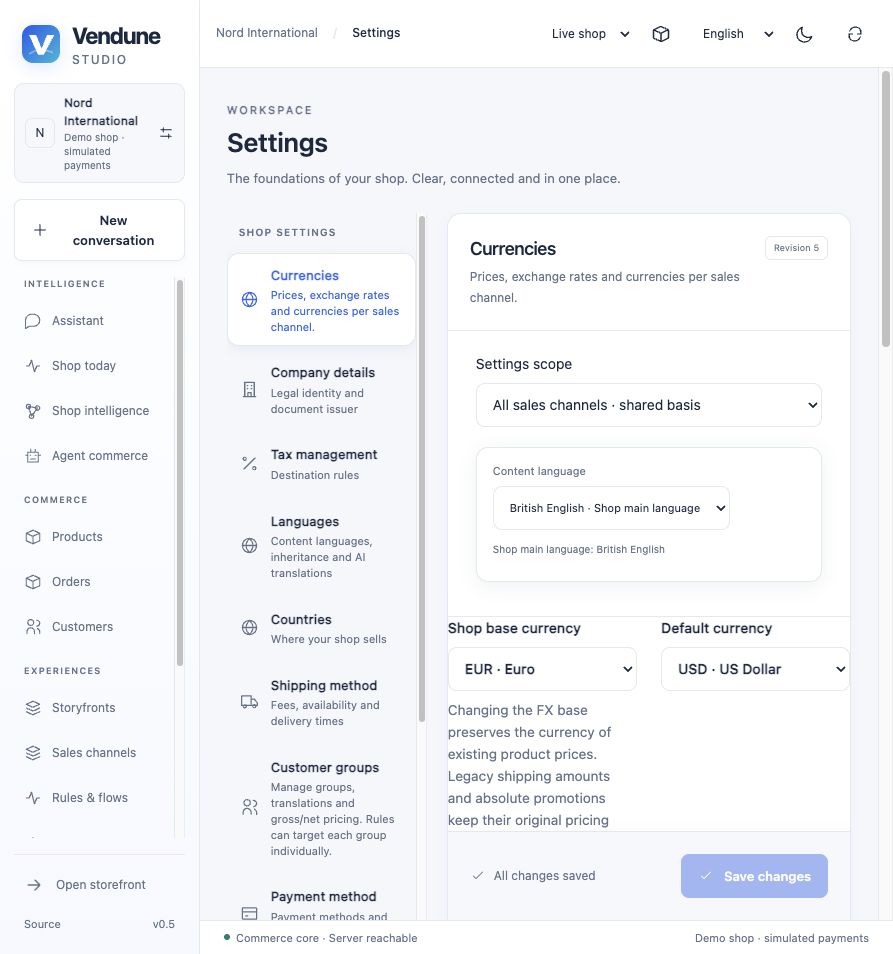Select the Shipping method settings tab
Viewport: 893px width, 954px height.
(321, 703)
